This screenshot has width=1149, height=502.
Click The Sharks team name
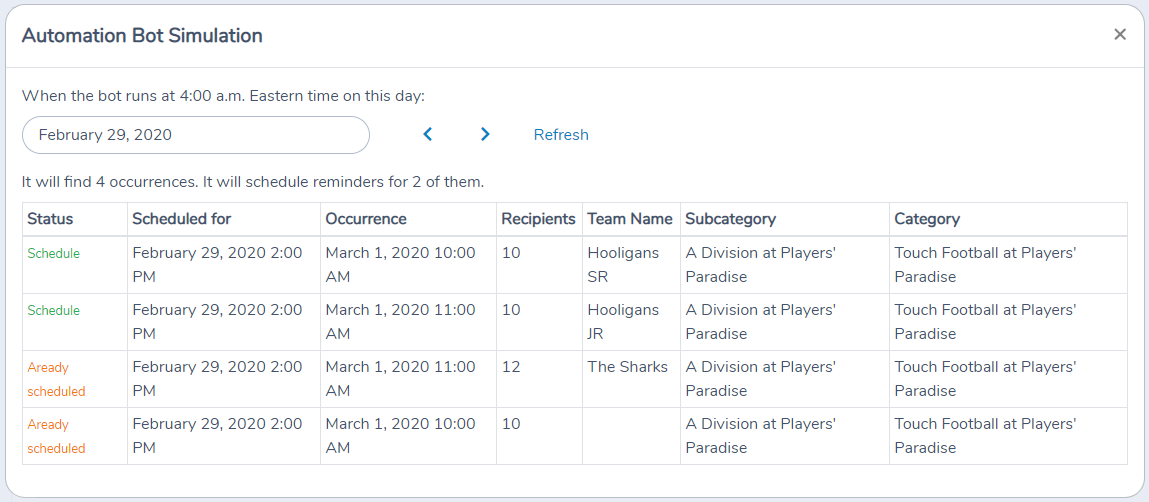(627, 367)
